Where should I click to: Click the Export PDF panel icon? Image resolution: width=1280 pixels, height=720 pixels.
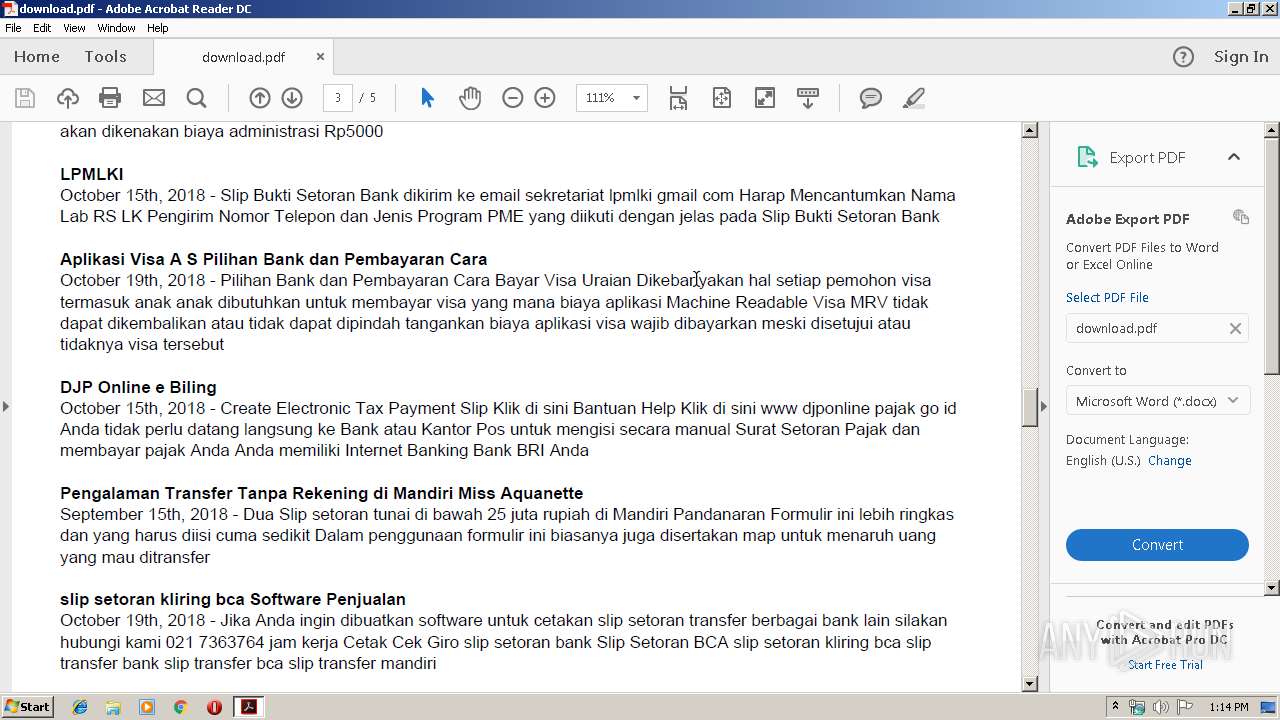pos(1087,157)
